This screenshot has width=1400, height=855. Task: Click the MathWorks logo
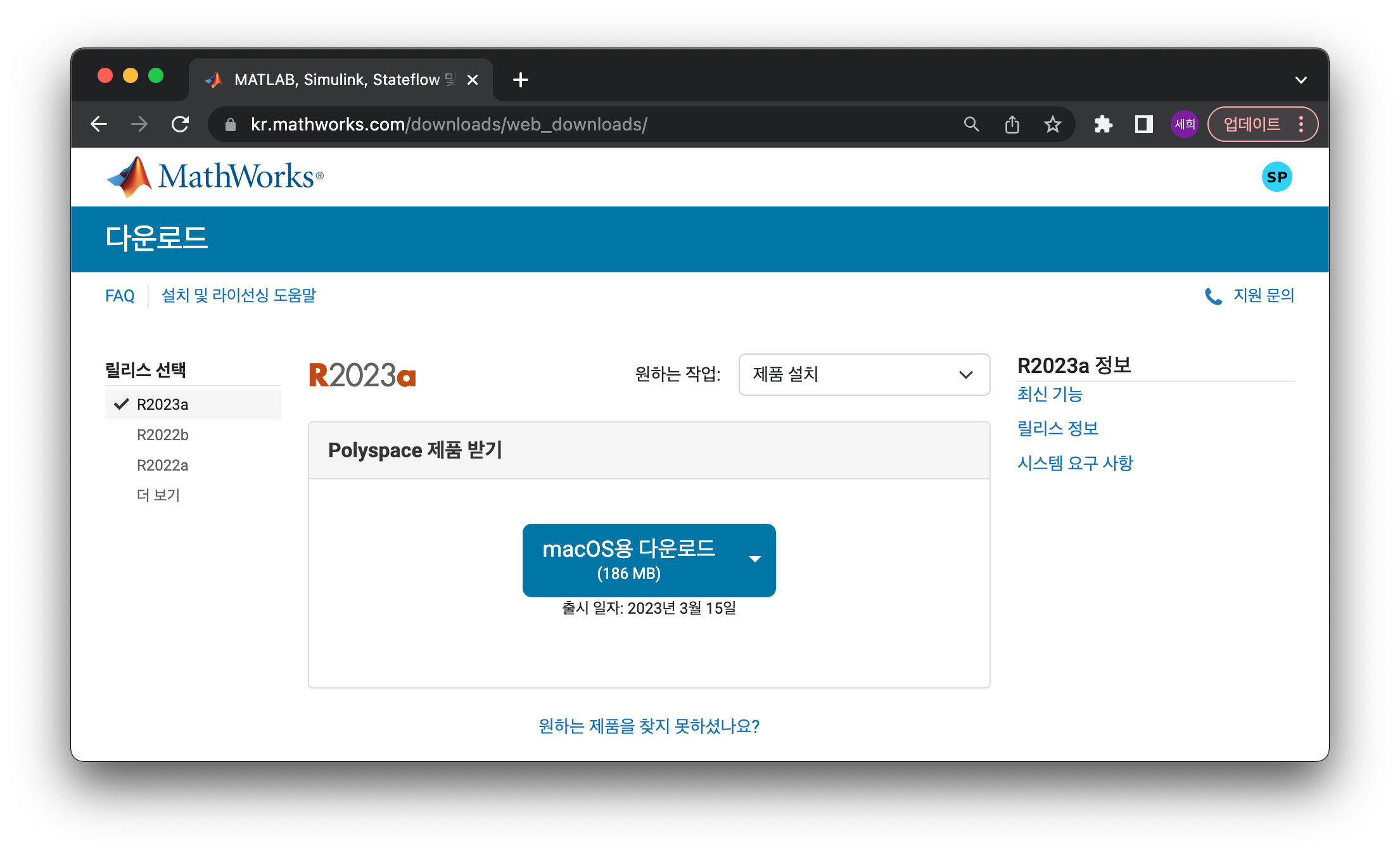pyautogui.click(x=215, y=177)
